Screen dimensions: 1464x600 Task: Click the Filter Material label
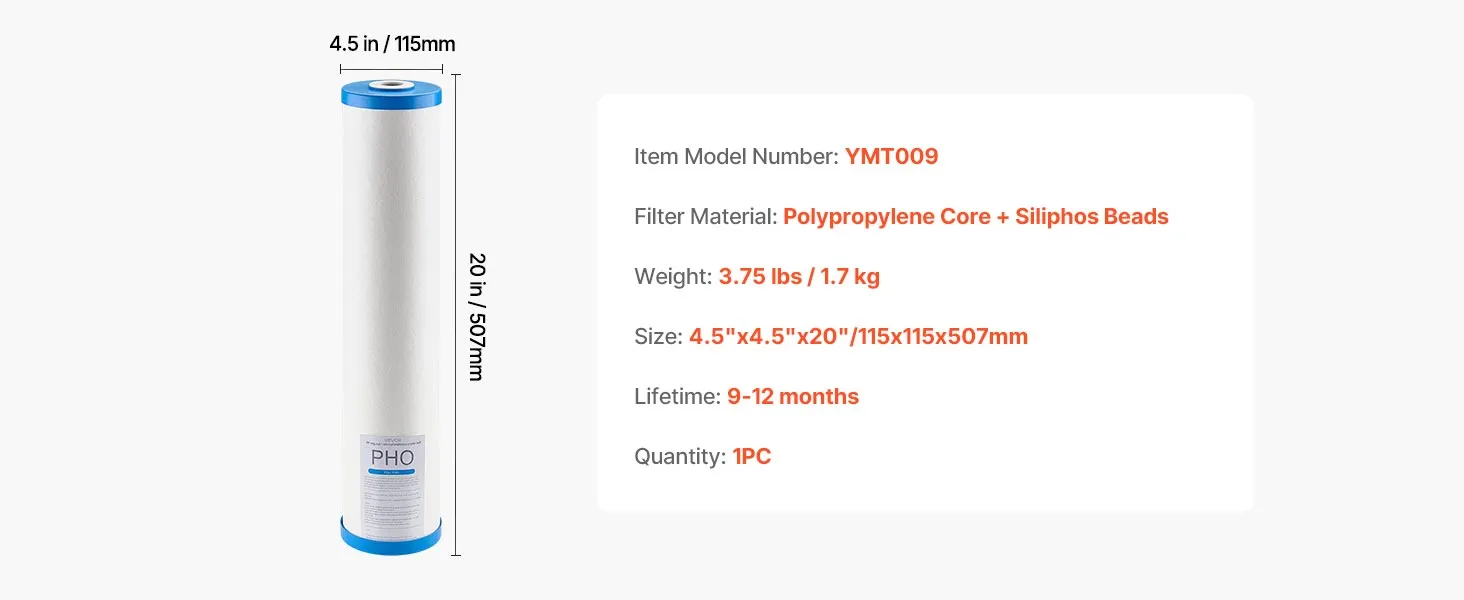pyautogui.click(x=706, y=216)
